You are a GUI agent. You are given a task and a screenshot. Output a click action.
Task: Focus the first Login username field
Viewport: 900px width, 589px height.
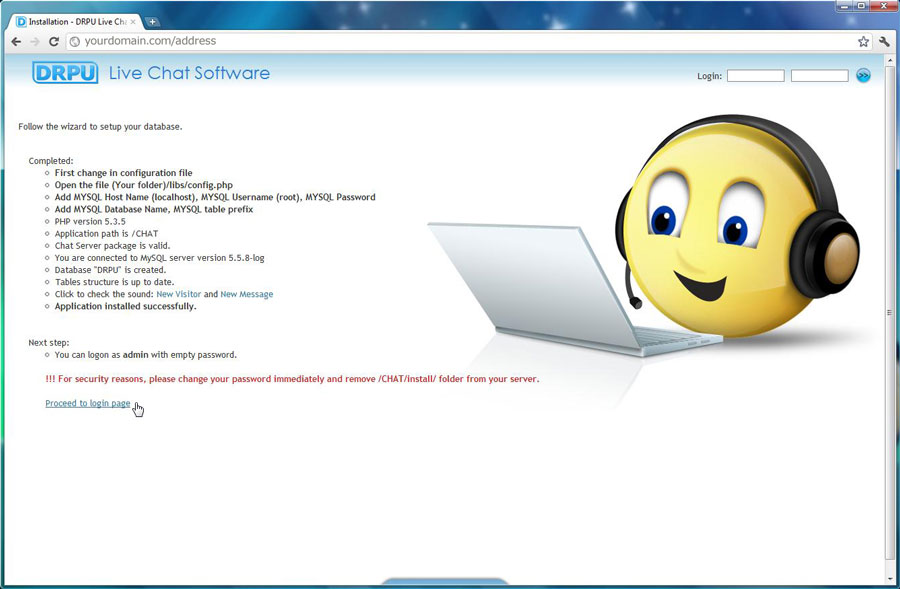tap(755, 76)
